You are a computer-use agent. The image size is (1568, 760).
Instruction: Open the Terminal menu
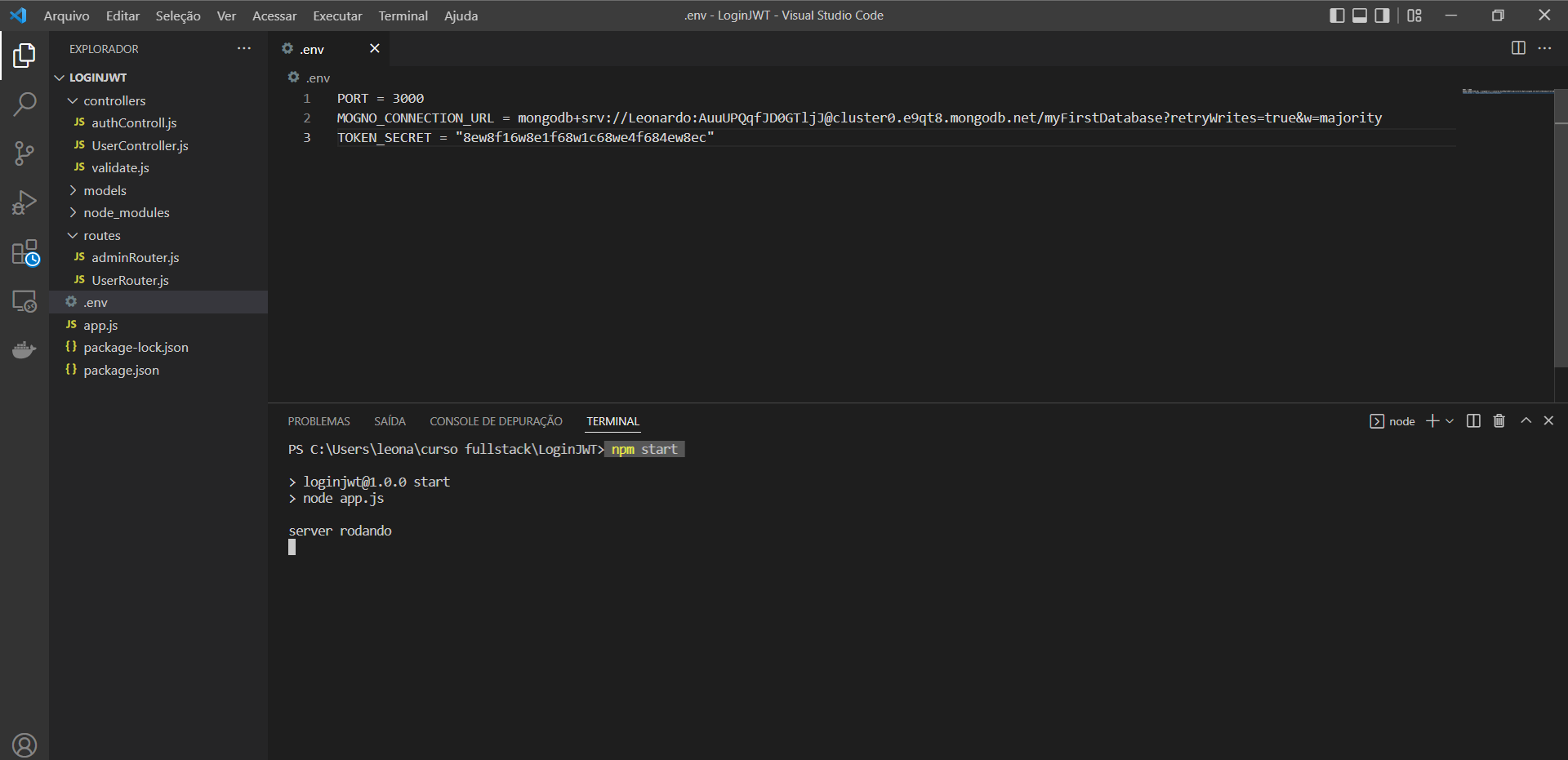(x=403, y=16)
